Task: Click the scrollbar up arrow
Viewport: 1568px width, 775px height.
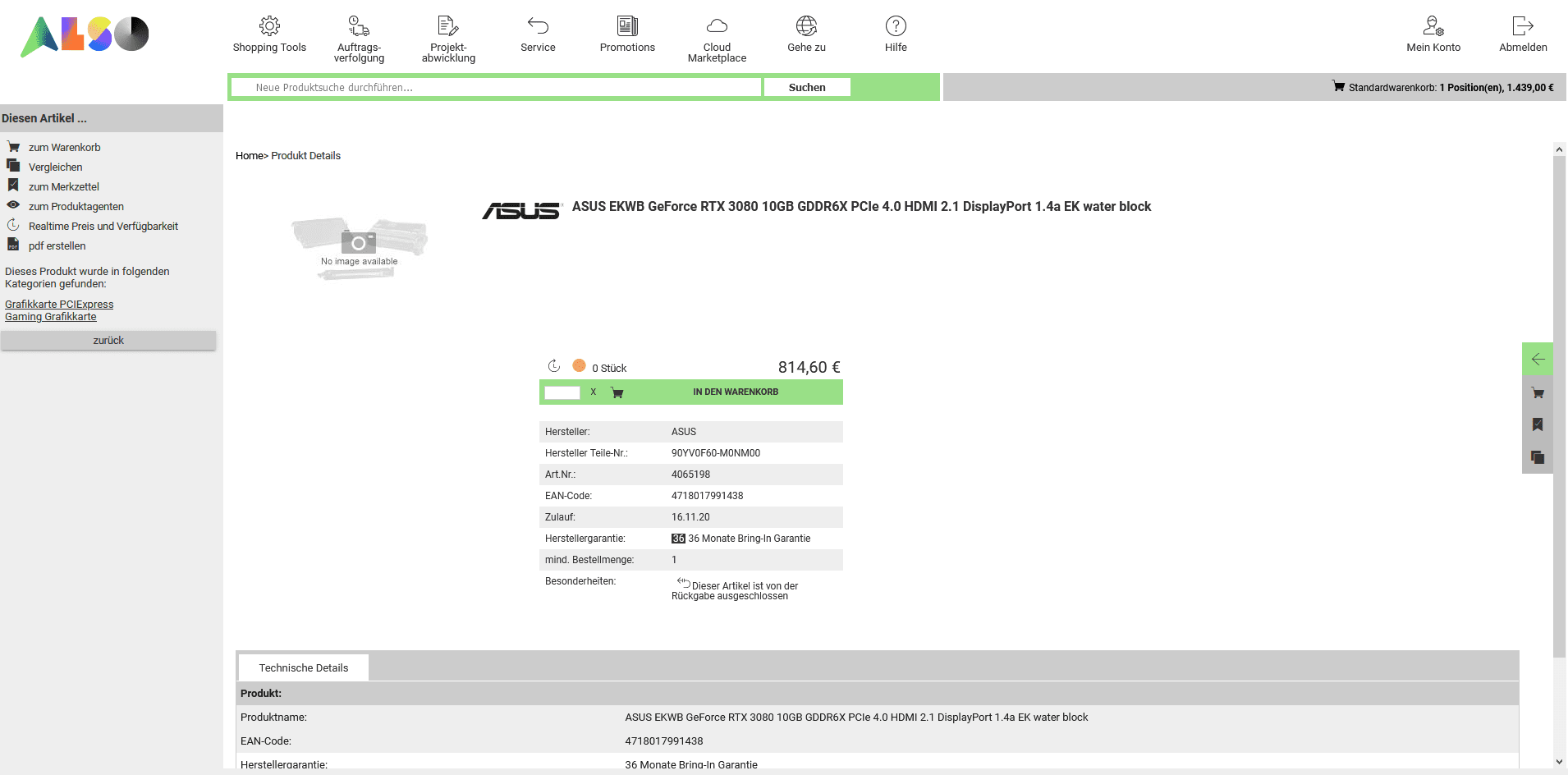Action: pos(1559,149)
